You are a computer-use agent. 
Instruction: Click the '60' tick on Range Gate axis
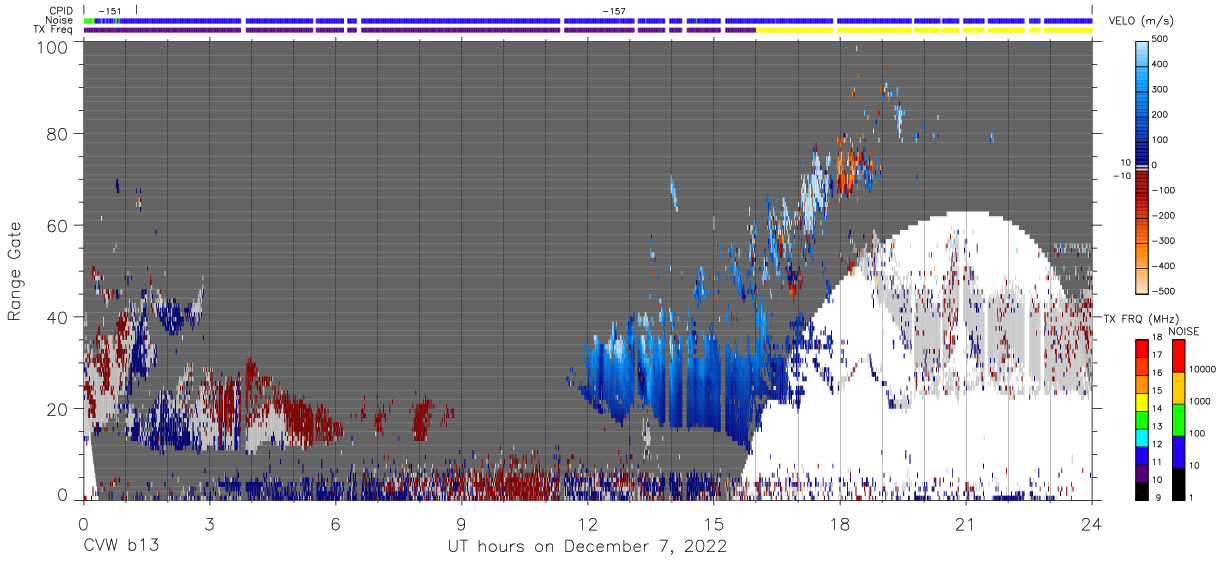click(57, 226)
